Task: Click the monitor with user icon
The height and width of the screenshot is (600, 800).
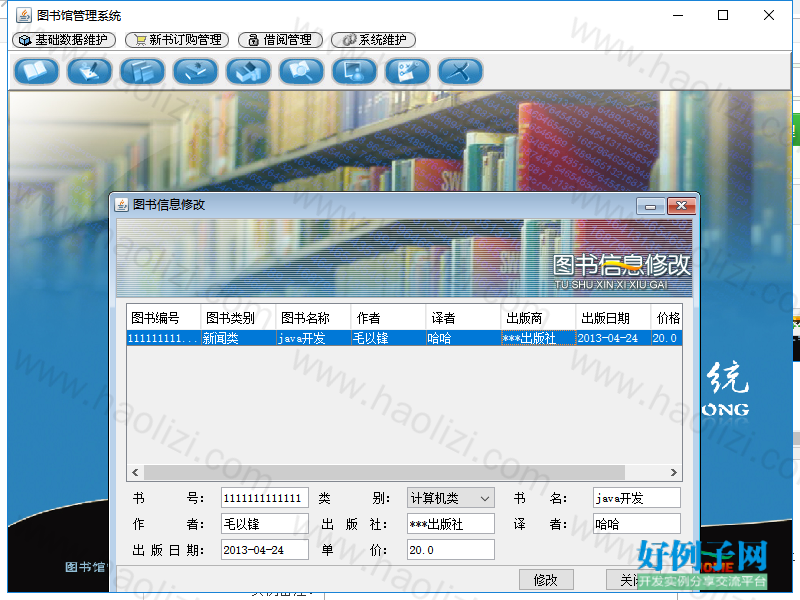Action: coord(355,71)
